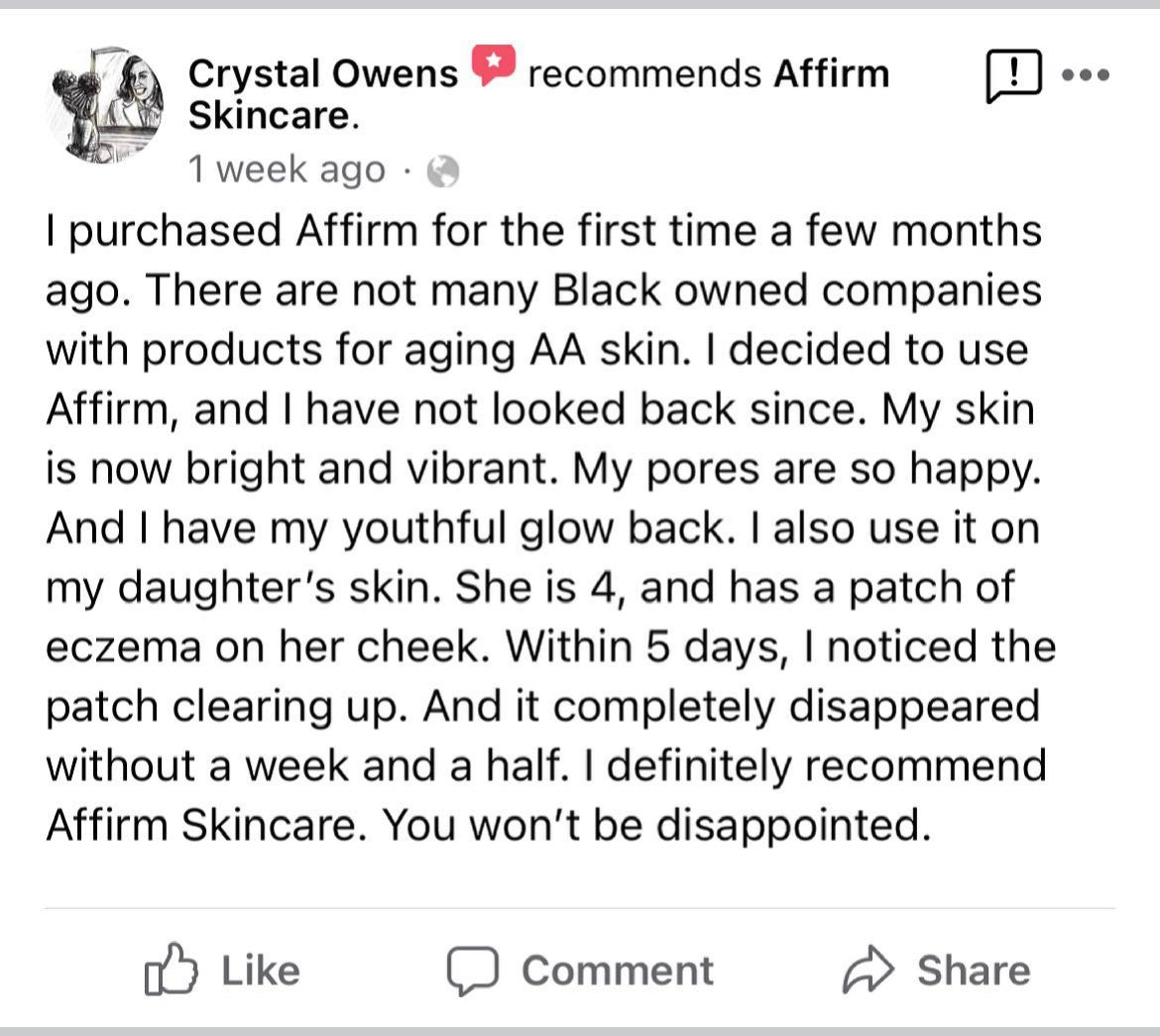Click the word "recommends" in the header
The width and height of the screenshot is (1160, 1036).
[643, 73]
